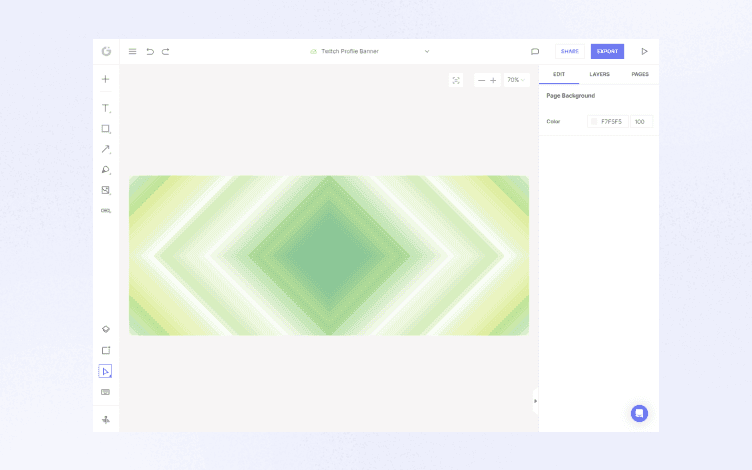Select the Text tool

(106, 108)
